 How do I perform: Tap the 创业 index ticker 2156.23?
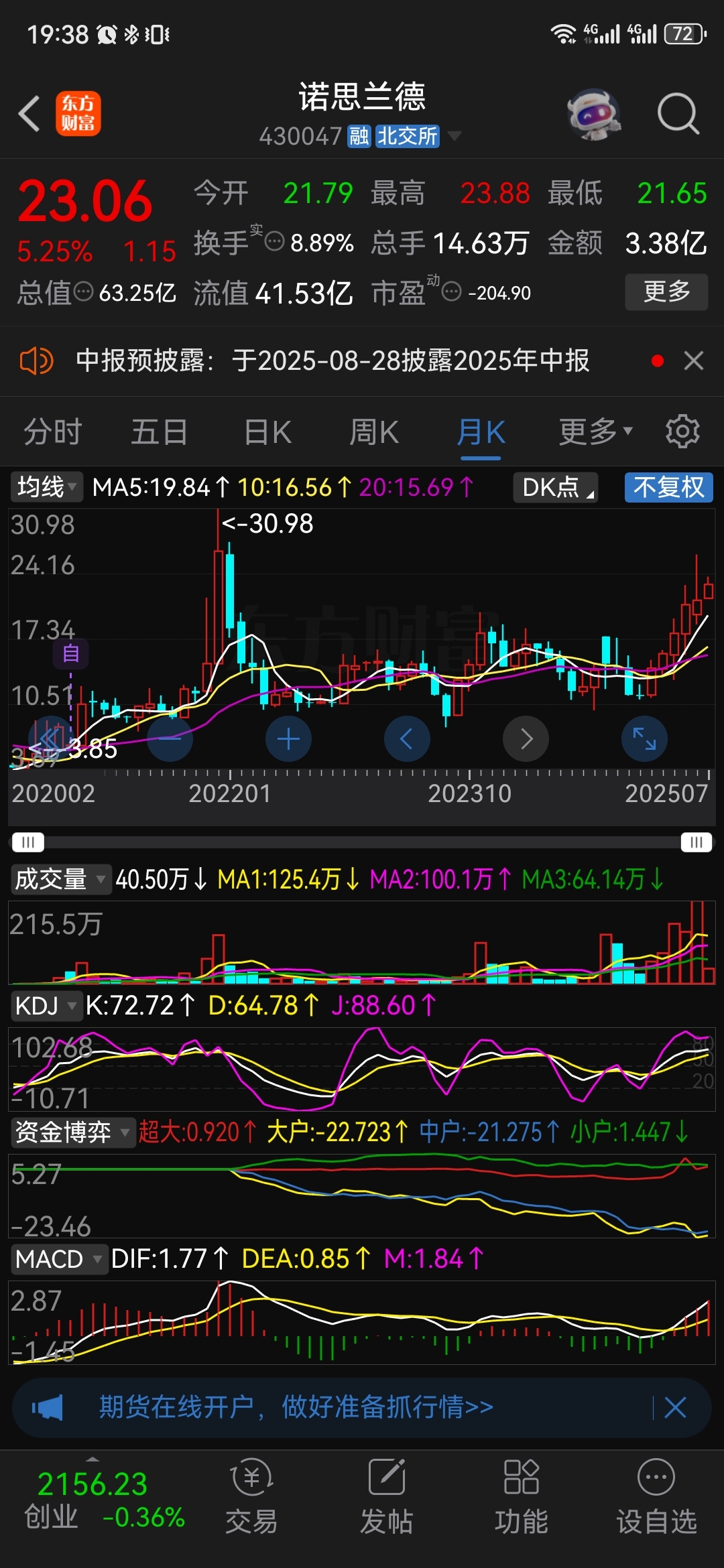pyautogui.click(x=93, y=1484)
